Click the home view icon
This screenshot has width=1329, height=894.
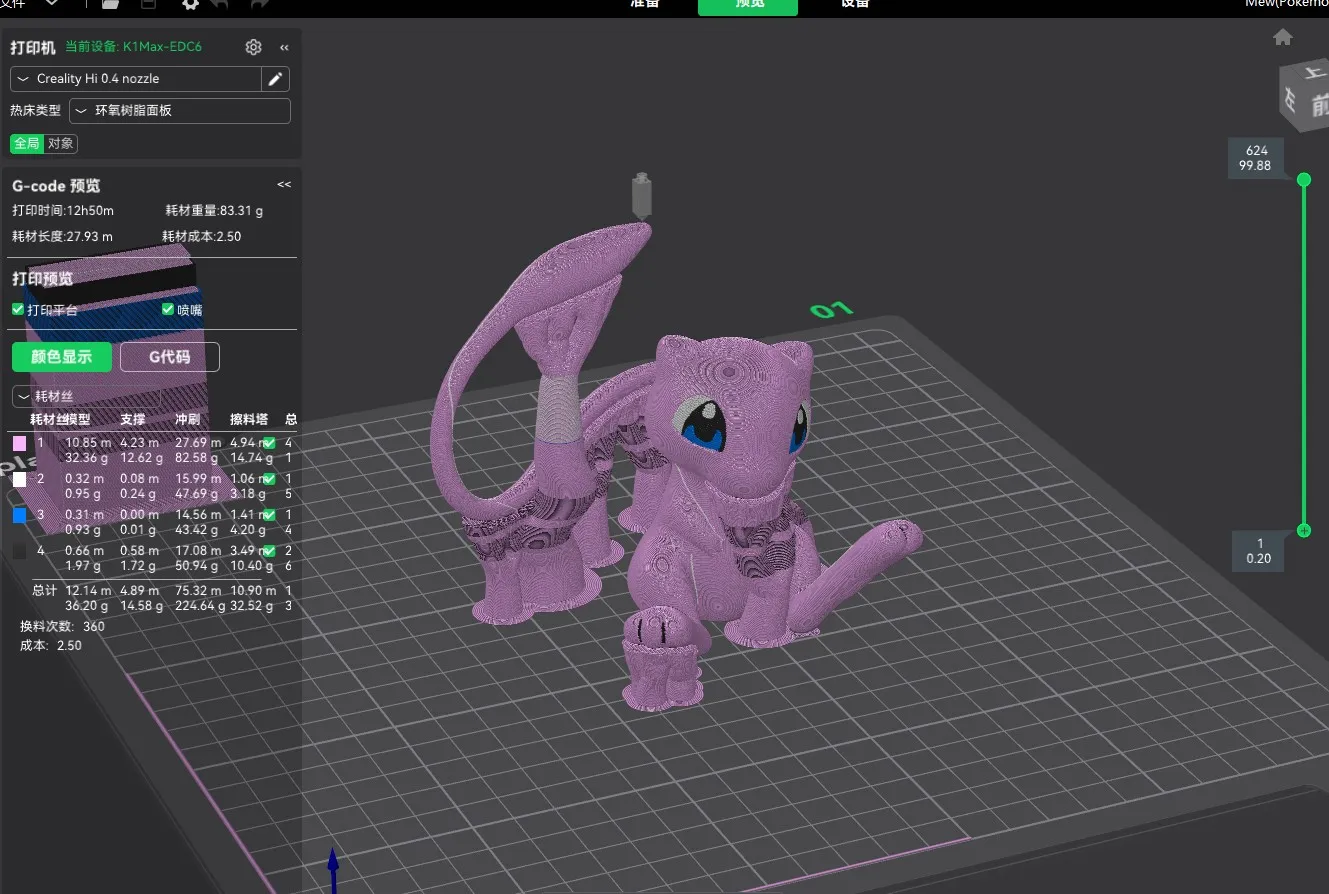(x=1283, y=37)
